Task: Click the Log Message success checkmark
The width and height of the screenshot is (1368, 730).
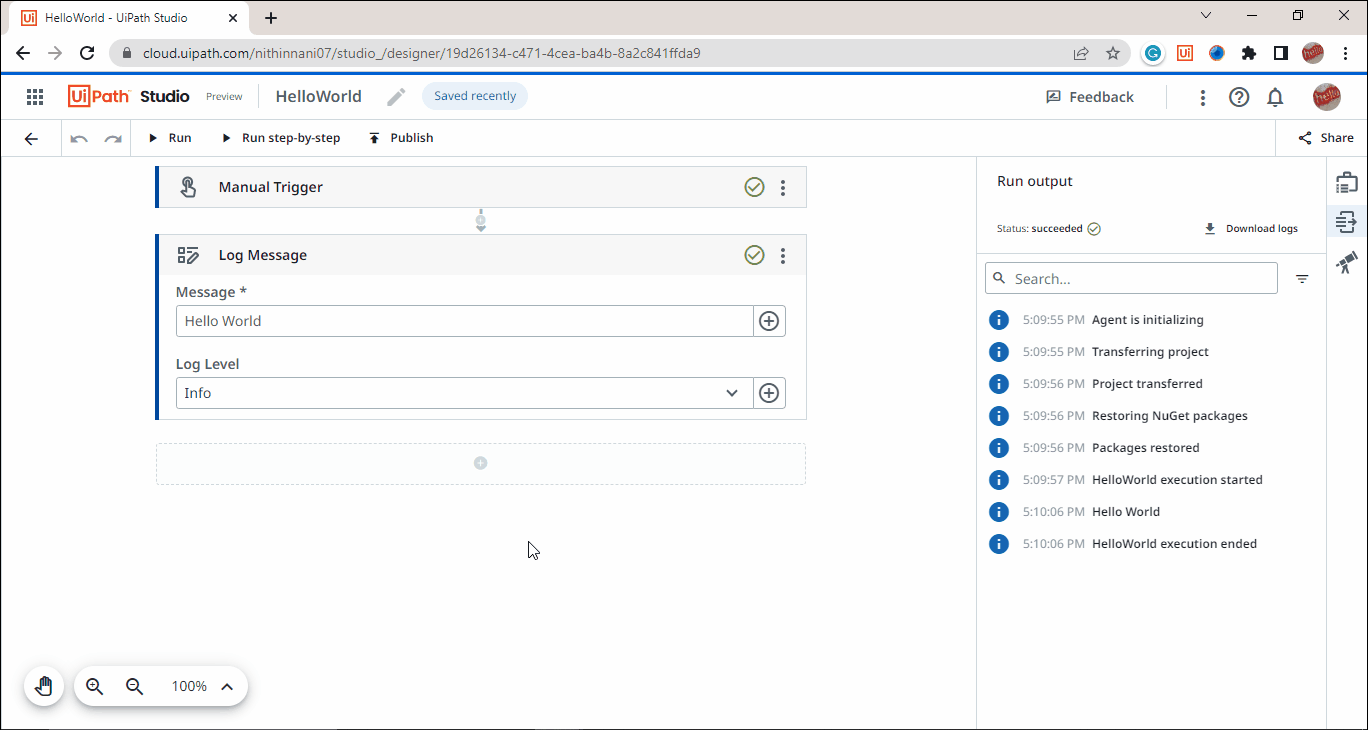Action: click(754, 255)
